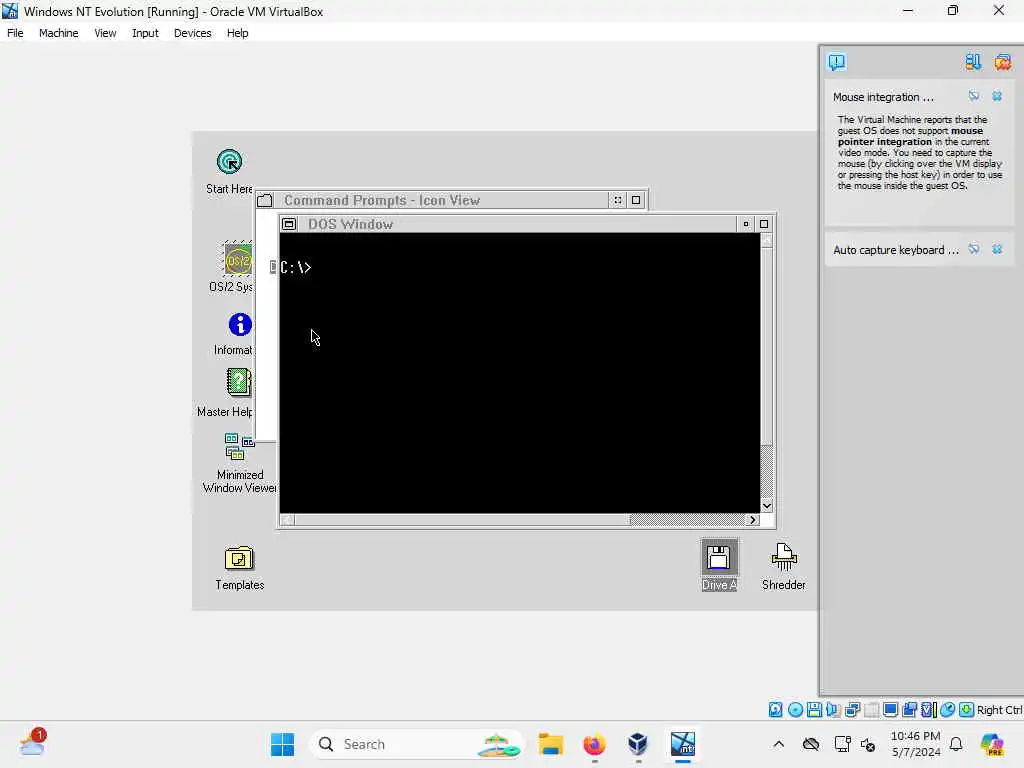Open File Explorer from the taskbar

click(x=551, y=744)
